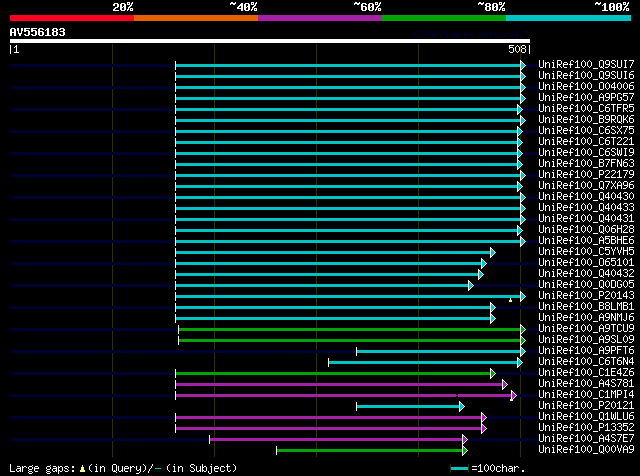This screenshot has height=476, width=640.
Task: Select the UniRef100_C1MPI4 label
Action: tap(586, 395)
